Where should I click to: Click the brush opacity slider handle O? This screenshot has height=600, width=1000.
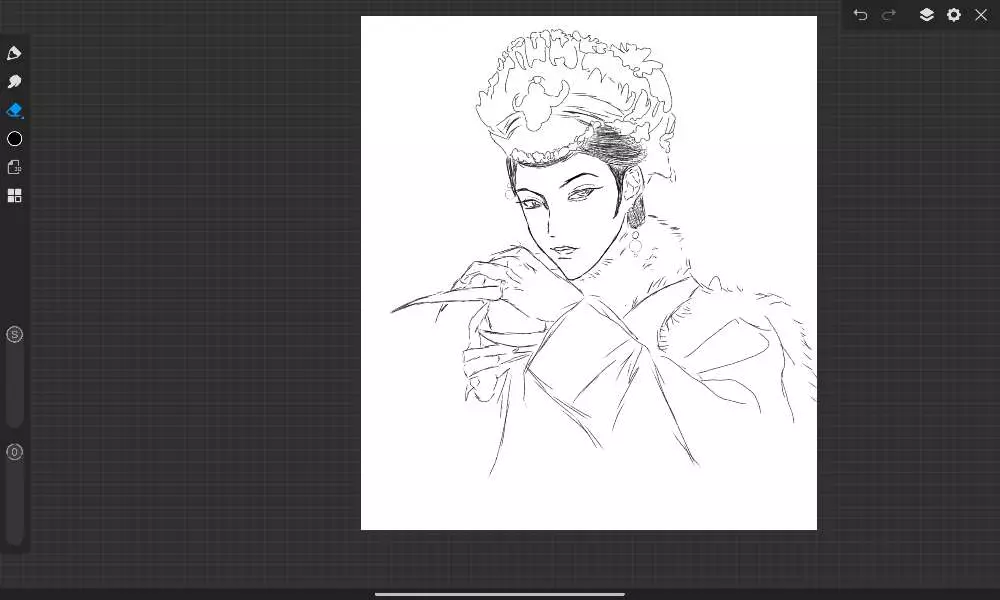point(15,452)
